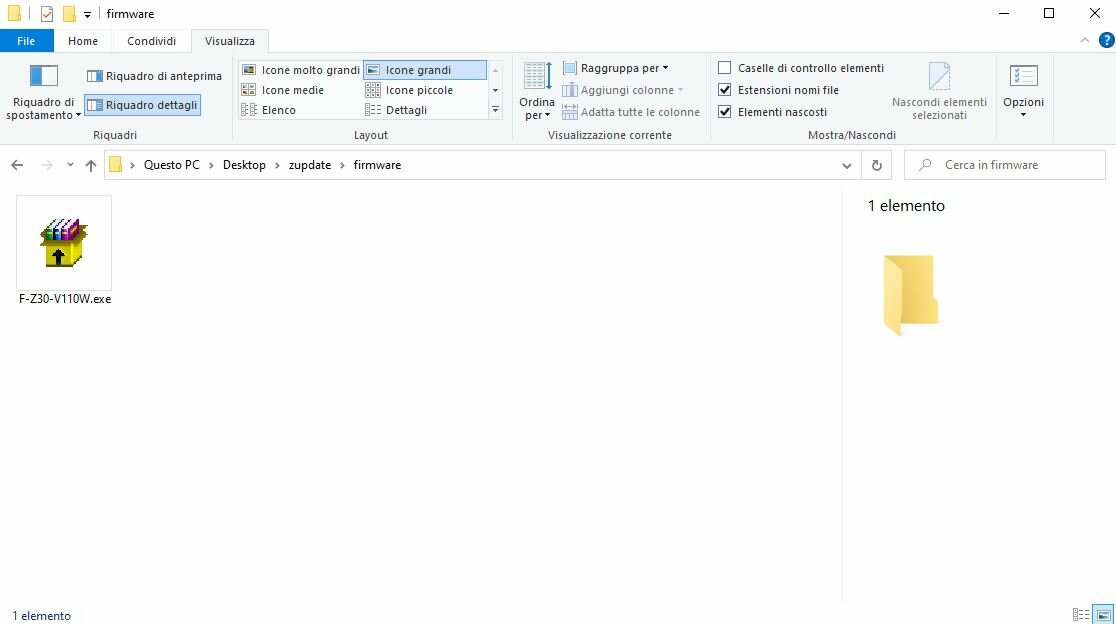Minimize the firmware window

click(1004, 14)
